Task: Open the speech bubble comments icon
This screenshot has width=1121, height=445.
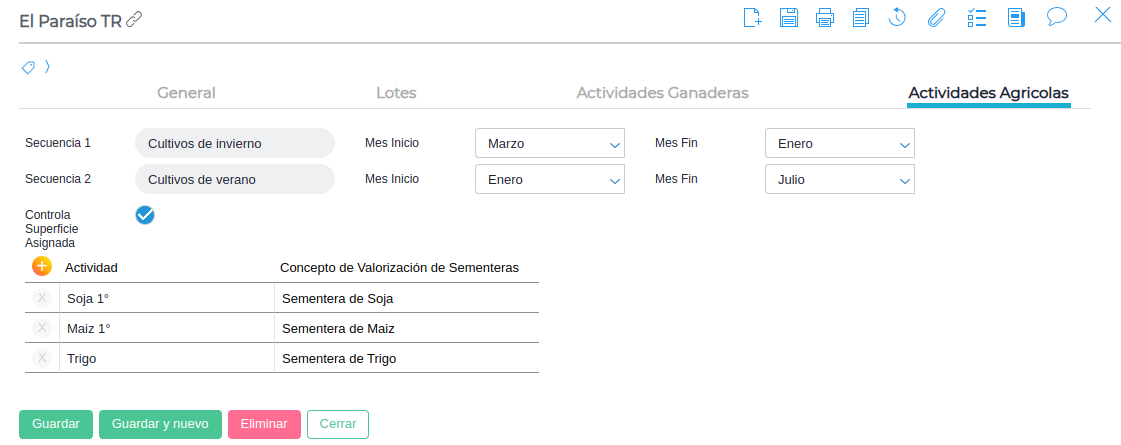Action: click(1057, 17)
